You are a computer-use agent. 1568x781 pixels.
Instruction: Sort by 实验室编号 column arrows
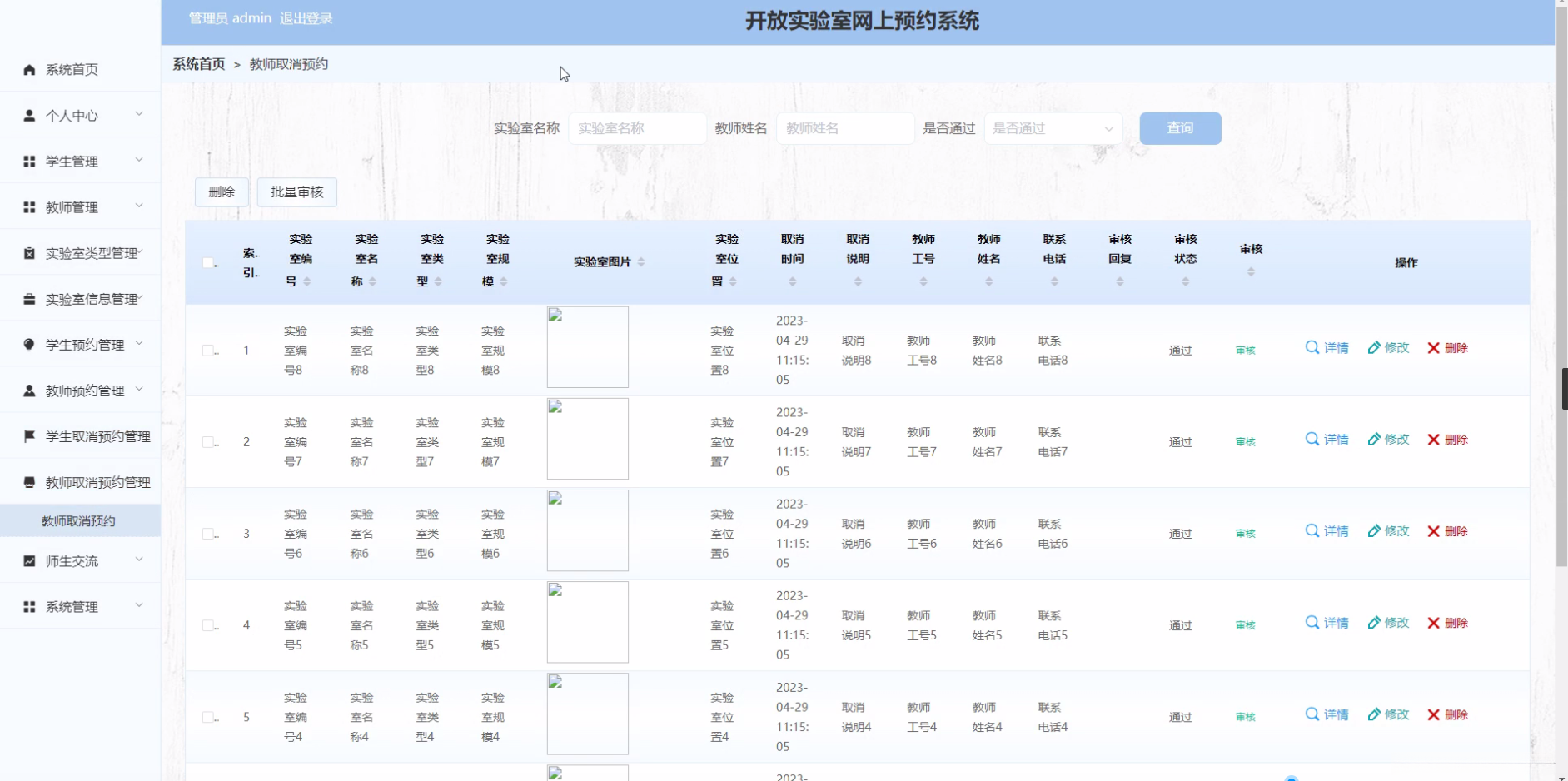pyautogui.click(x=307, y=282)
